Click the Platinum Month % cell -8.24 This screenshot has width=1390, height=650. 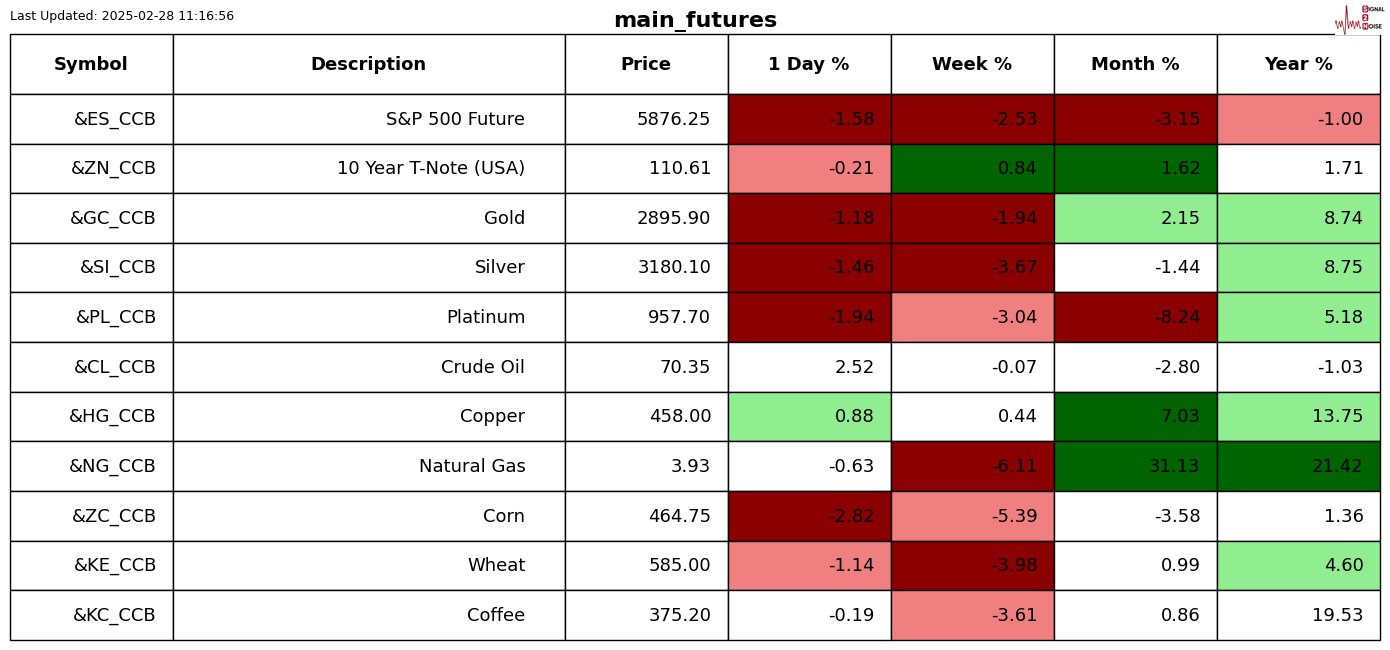click(x=1135, y=317)
